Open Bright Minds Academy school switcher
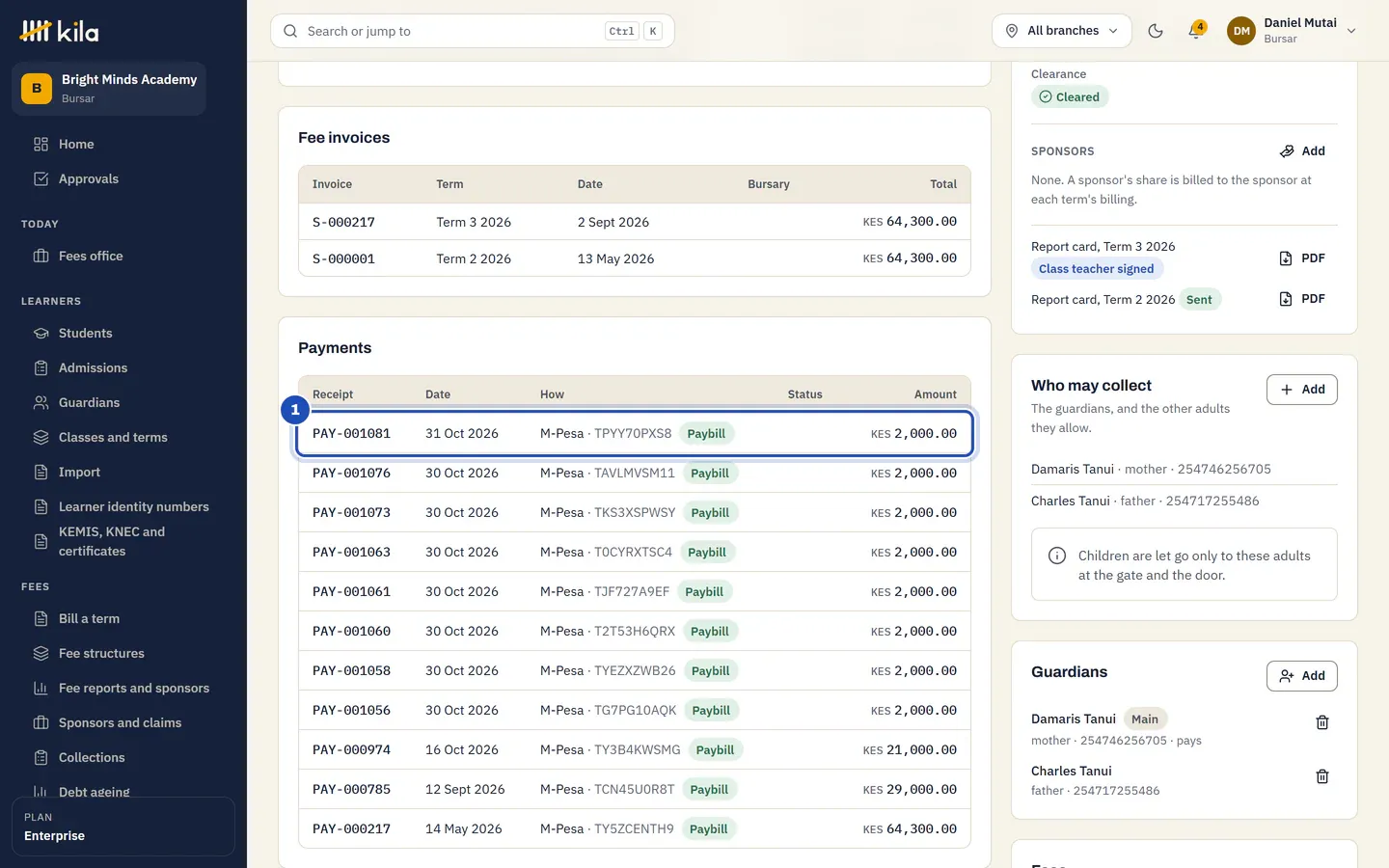This screenshot has height=868, width=1389. 109,89
